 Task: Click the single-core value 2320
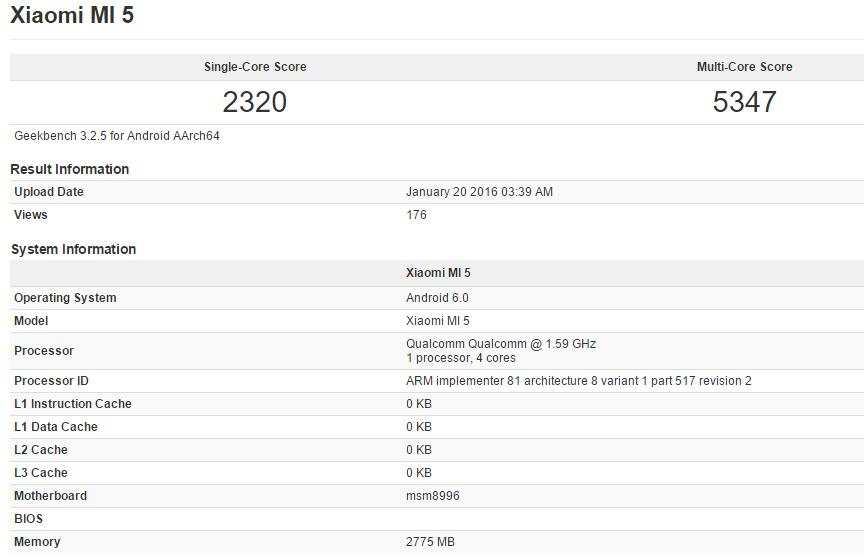pos(255,102)
